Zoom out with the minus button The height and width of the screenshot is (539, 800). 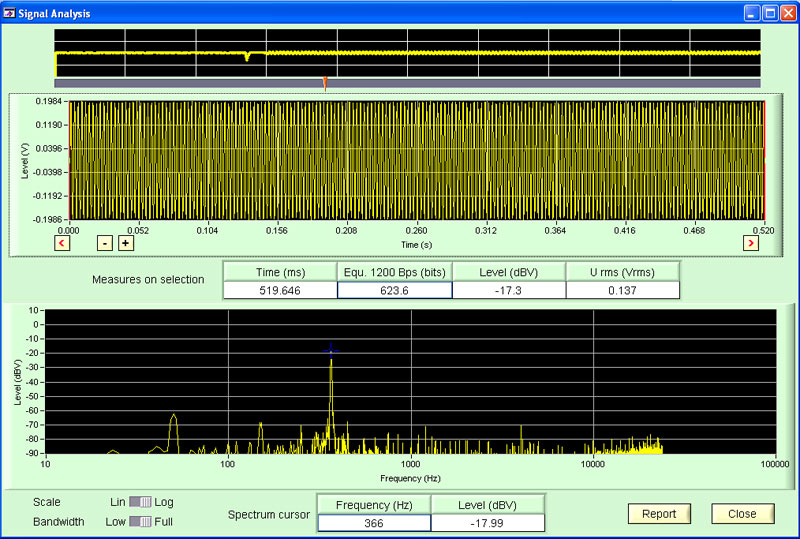(105, 243)
